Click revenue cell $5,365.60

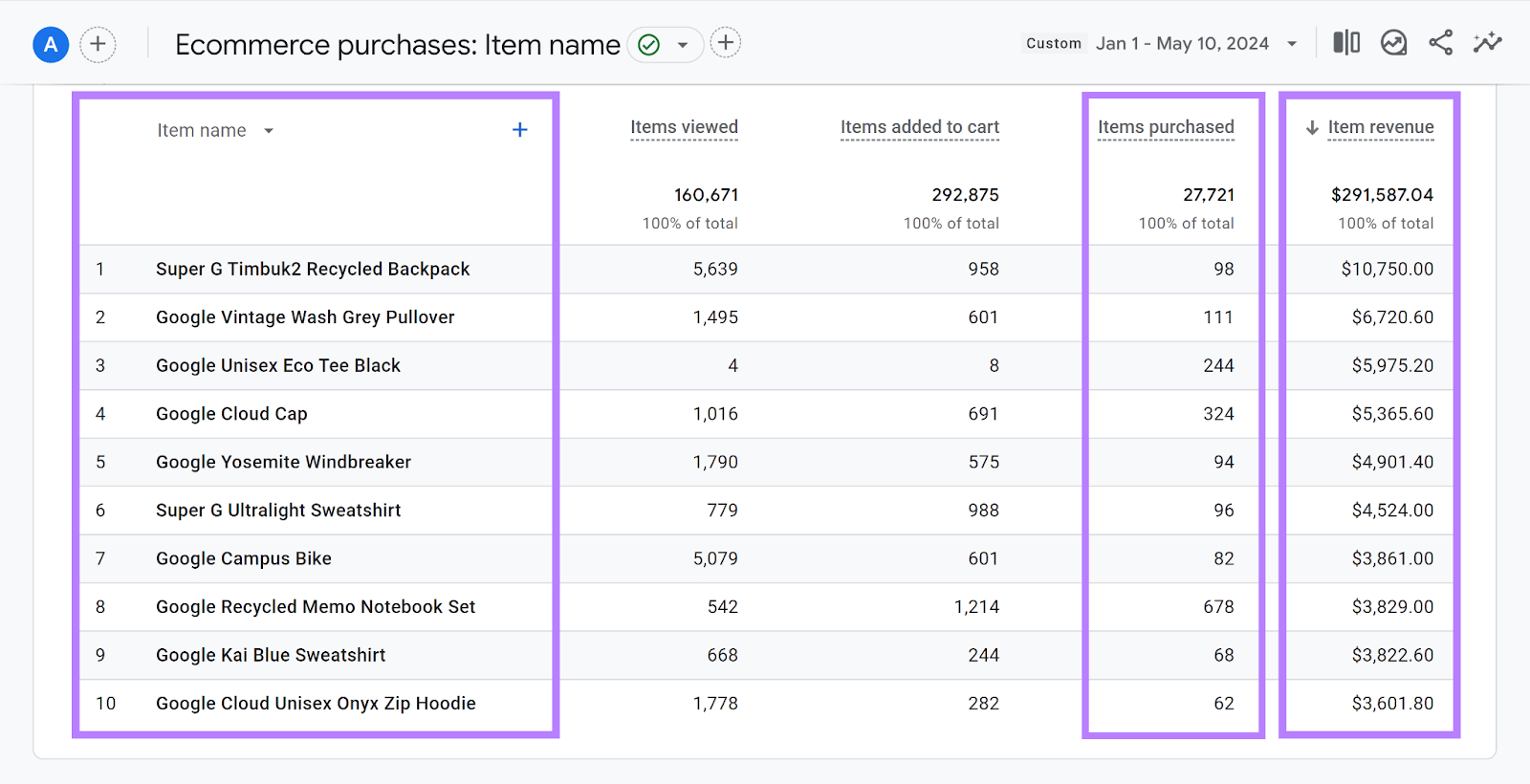coord(1392,414)
